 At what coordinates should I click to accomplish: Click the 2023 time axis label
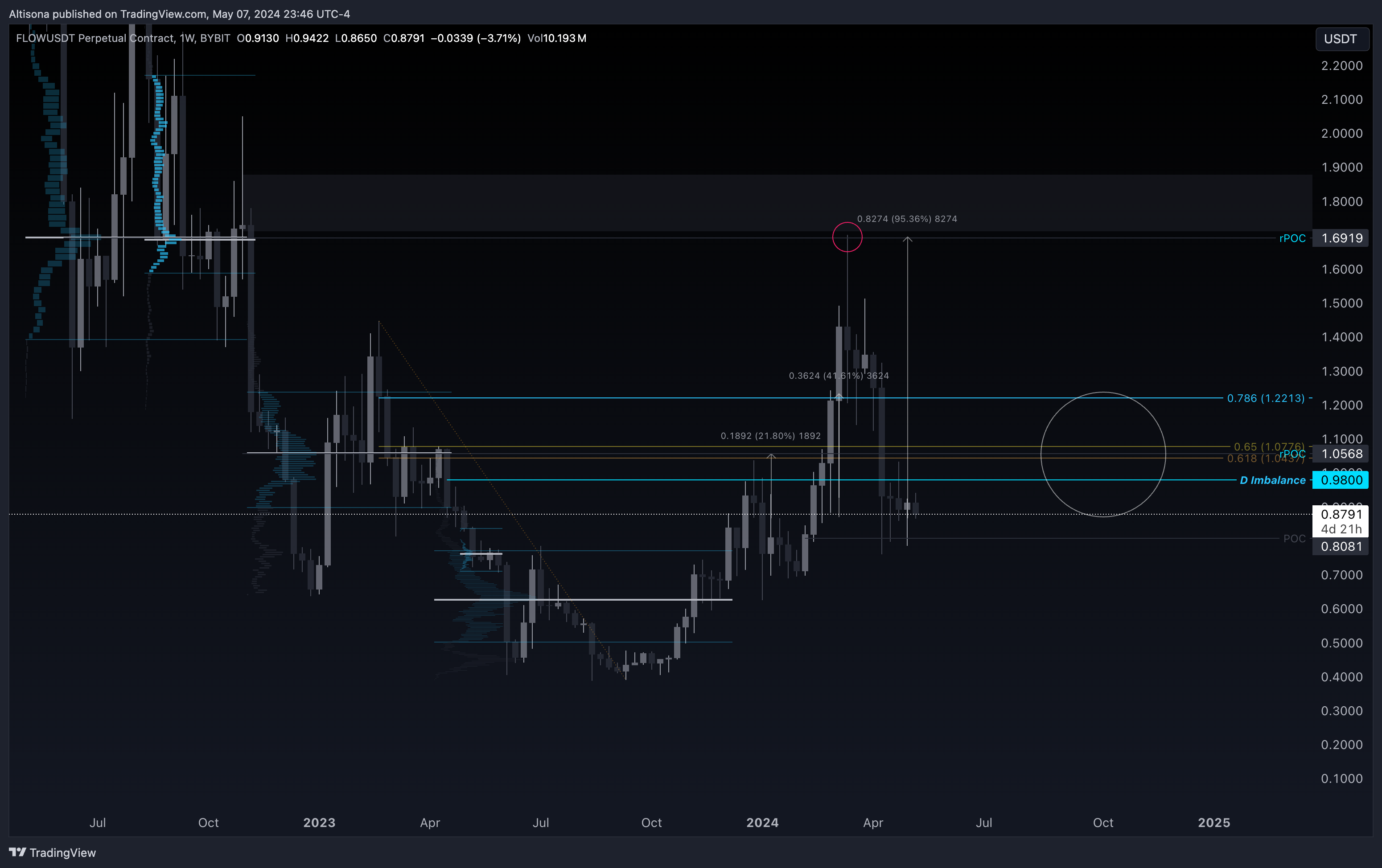(319, 823)
